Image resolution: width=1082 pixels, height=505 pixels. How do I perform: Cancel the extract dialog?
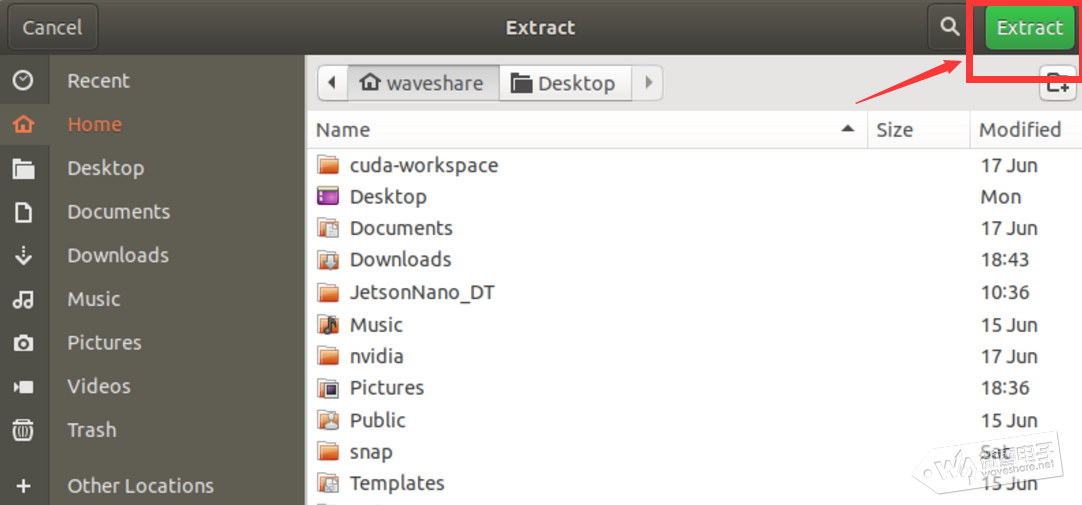pyautogui.click(x=52, y=28)
